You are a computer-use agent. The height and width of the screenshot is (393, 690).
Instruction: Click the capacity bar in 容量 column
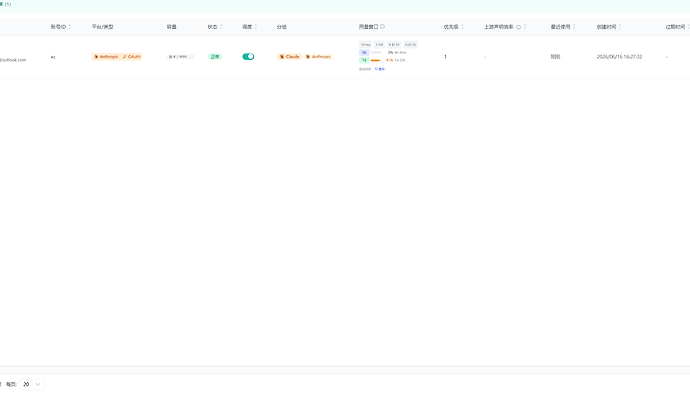(x=180, y=57)
